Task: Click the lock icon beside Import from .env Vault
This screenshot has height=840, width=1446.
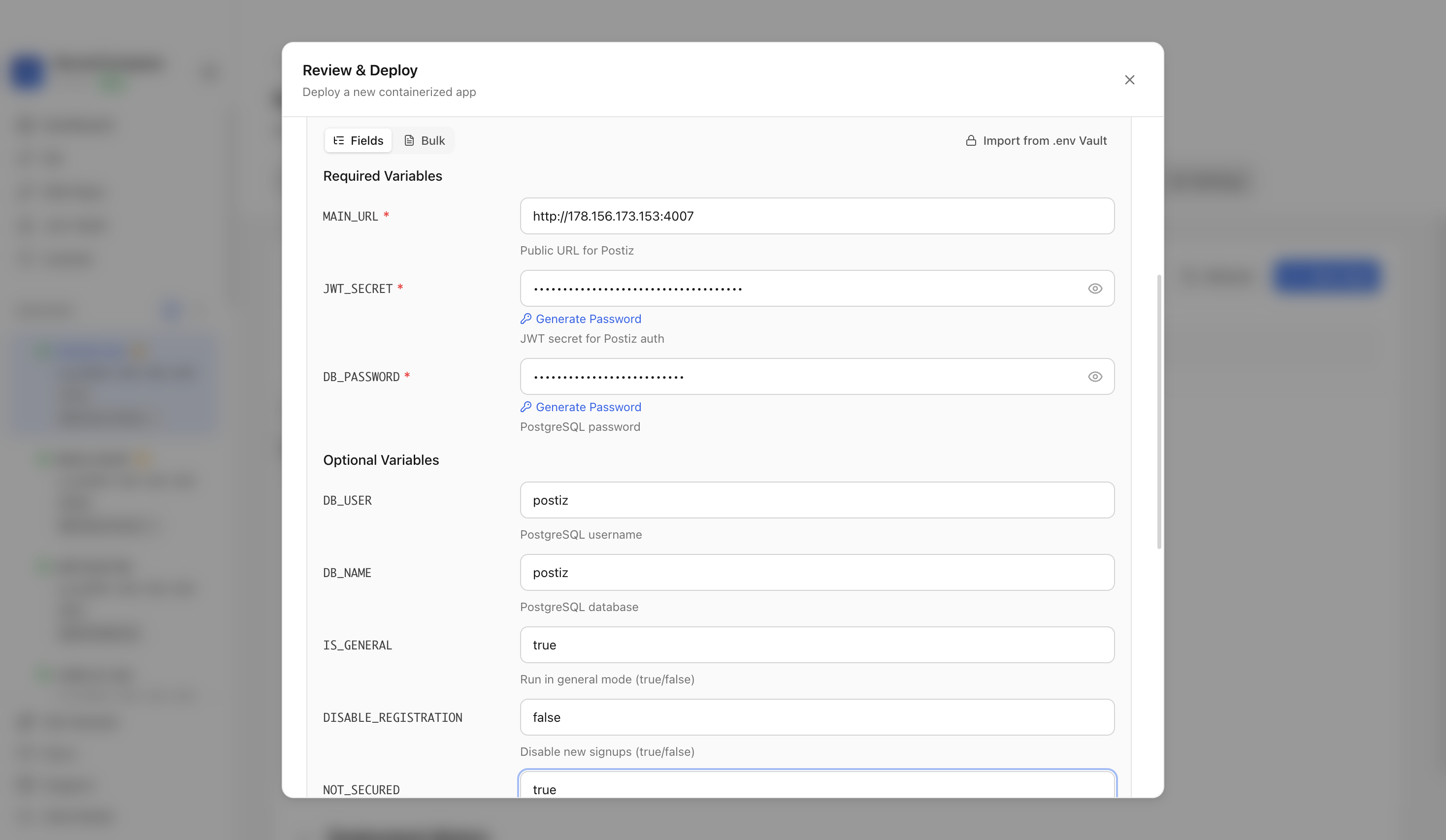Action: pyautogui.click(x=971, y=140)
